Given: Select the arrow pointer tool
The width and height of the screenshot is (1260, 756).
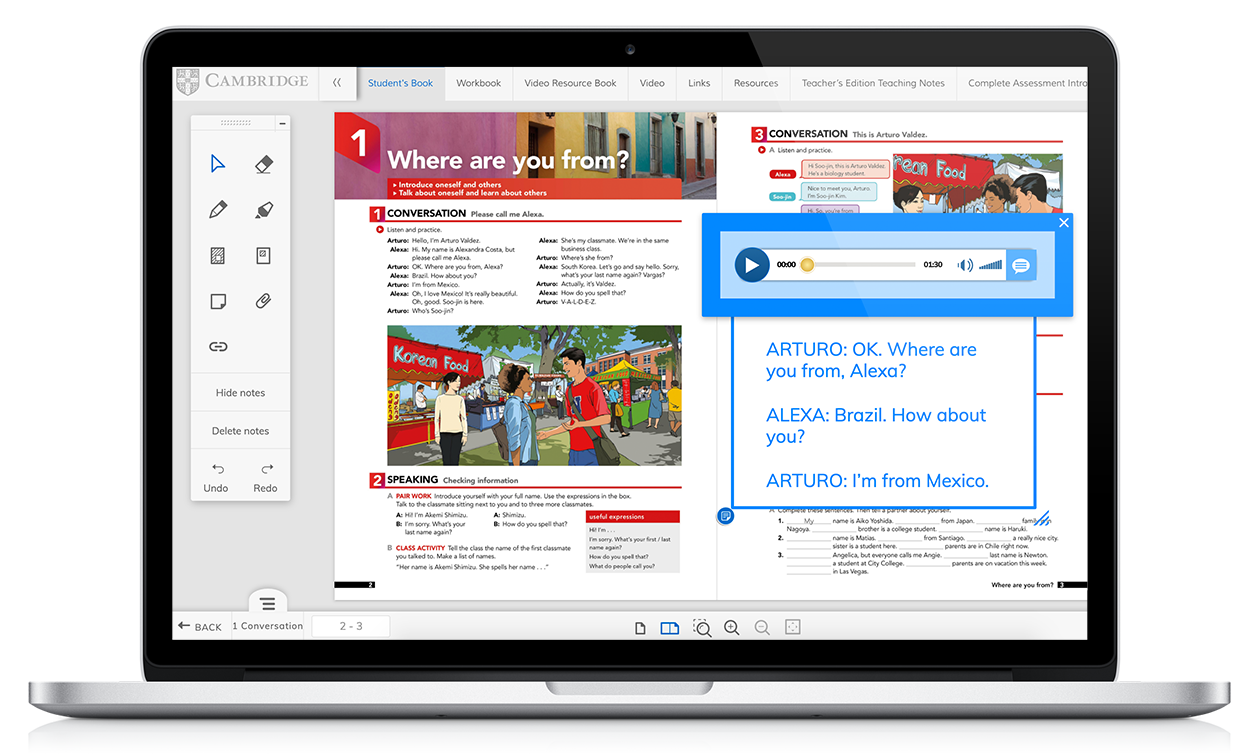Looking at the screenshot, I should pos(218,164).
